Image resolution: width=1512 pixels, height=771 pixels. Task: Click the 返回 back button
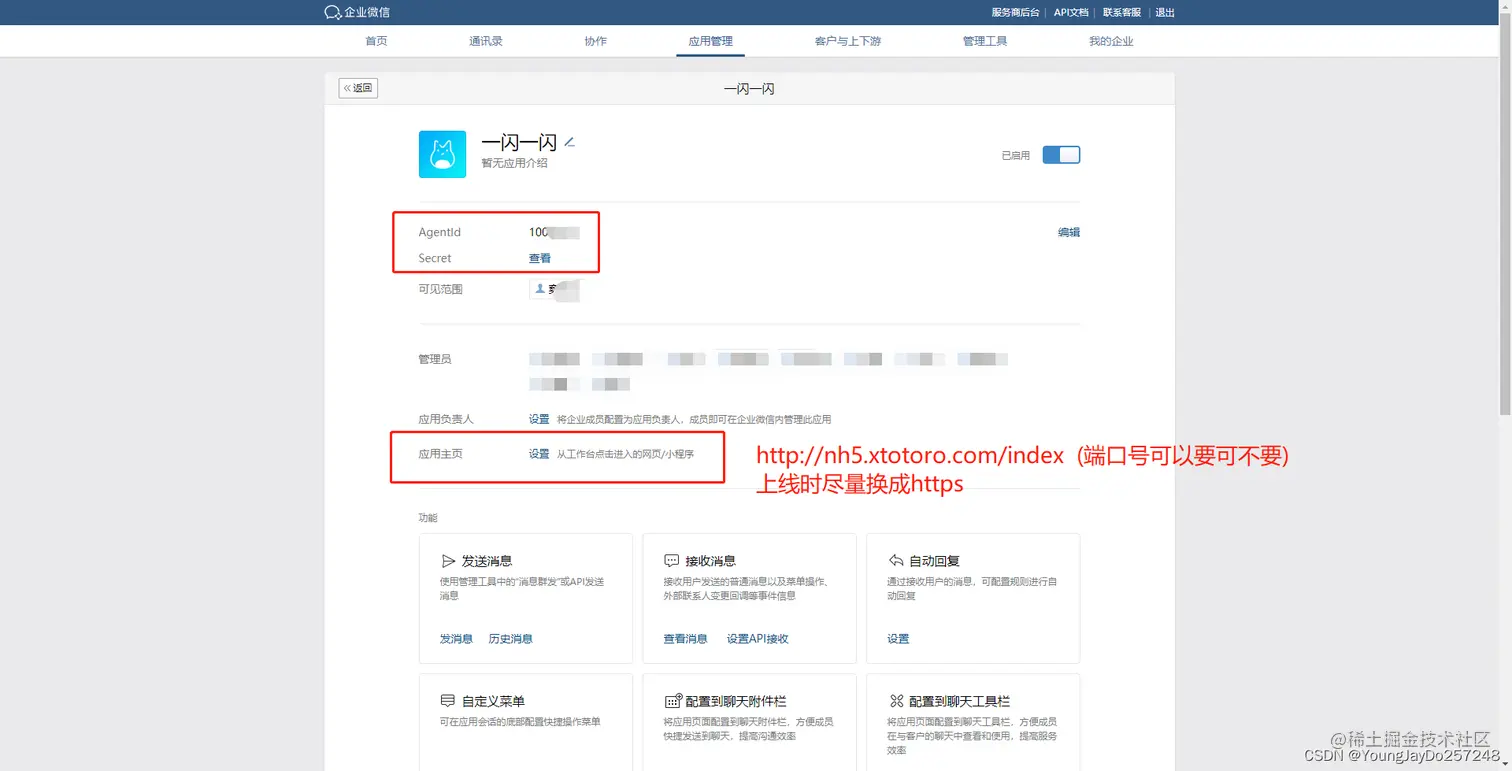point(357,88)
